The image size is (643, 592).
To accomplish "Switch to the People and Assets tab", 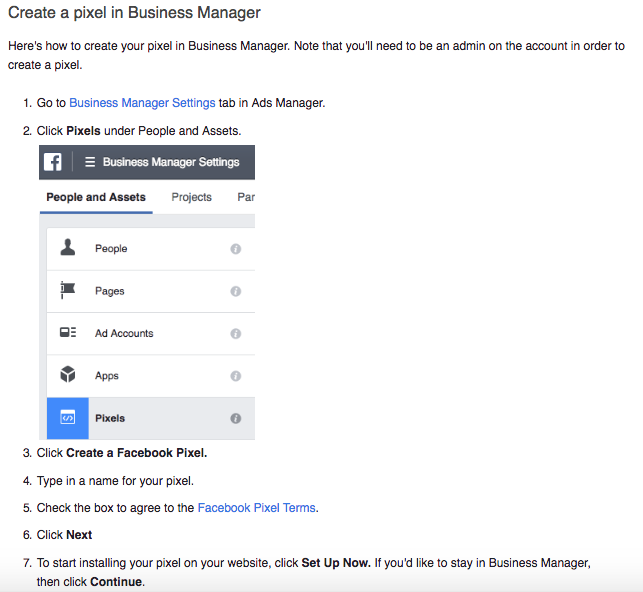I will tap(96, 197).
